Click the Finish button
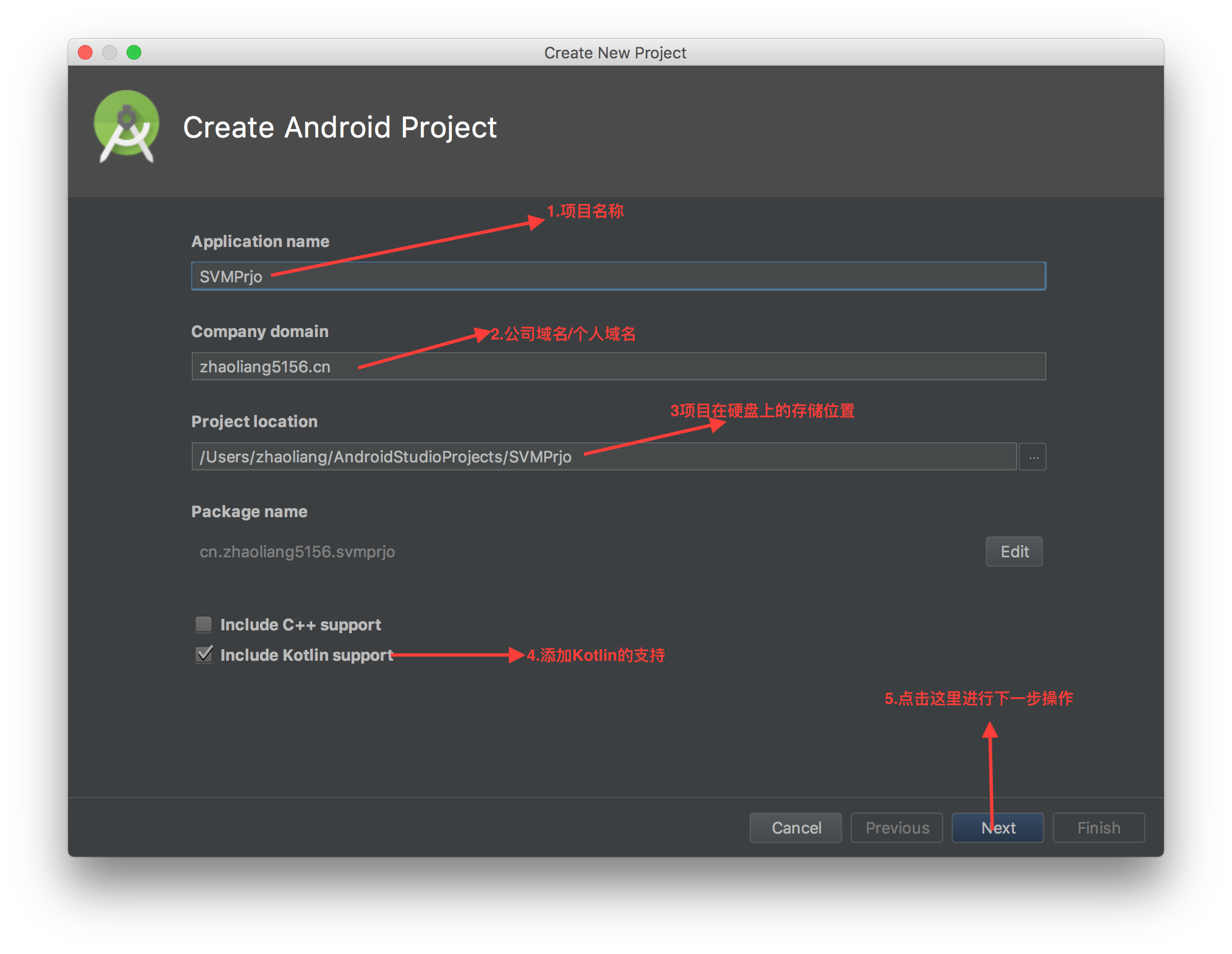This screenshot has height=954, width=1232. (1099, 828)
